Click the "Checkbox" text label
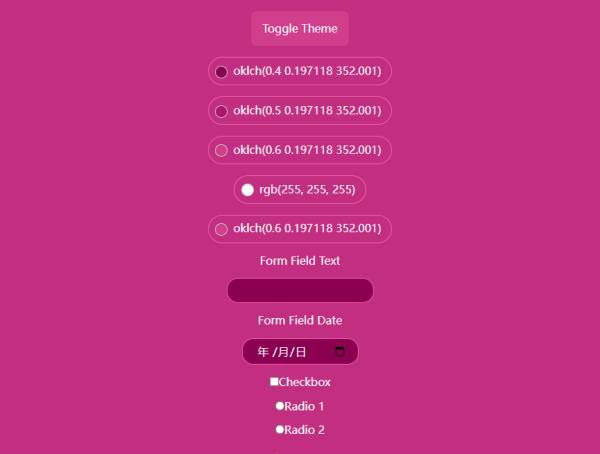This screenshot has height=454, width=600. 305,382
